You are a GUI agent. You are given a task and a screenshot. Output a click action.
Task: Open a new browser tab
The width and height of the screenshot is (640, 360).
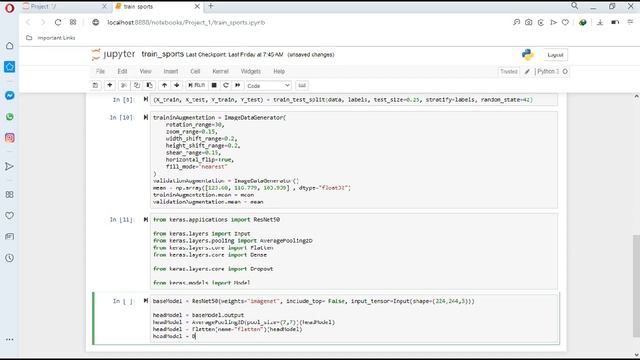(211, 6)
